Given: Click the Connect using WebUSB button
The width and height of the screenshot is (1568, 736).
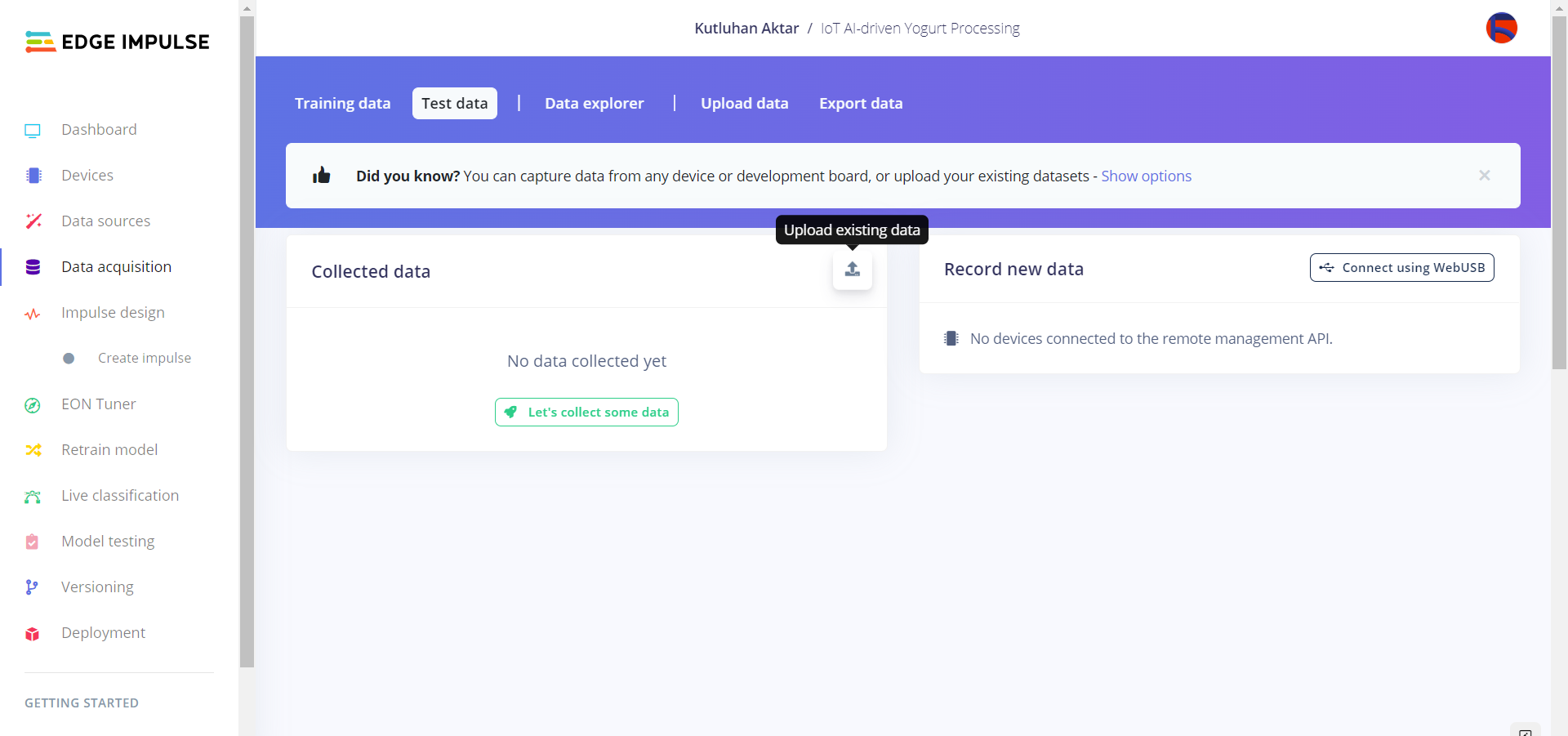Looking at the screenshot, I should [x=1401, y=268].
